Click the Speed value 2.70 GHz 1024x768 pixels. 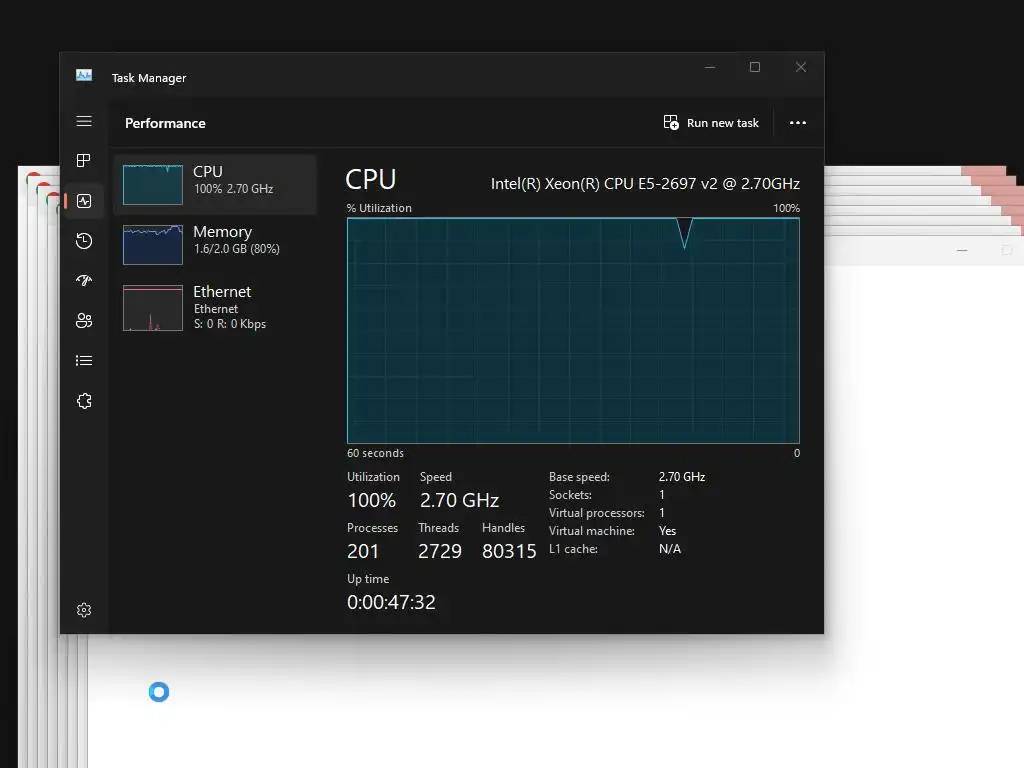[459, 500]
